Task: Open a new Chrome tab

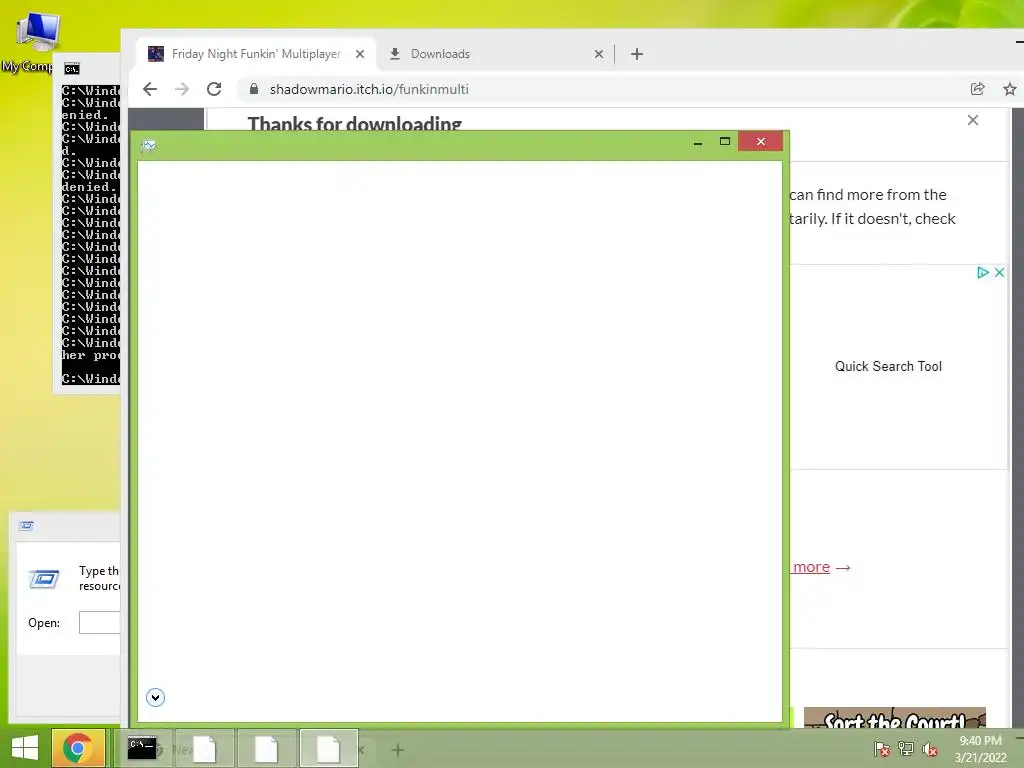Action: pyautogui.click(x=637, y=54)
